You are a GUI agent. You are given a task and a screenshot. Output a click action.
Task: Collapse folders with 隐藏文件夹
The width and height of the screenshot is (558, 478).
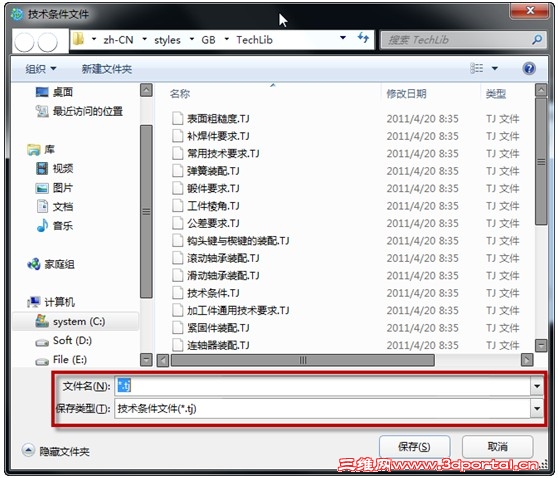[56, 451]
